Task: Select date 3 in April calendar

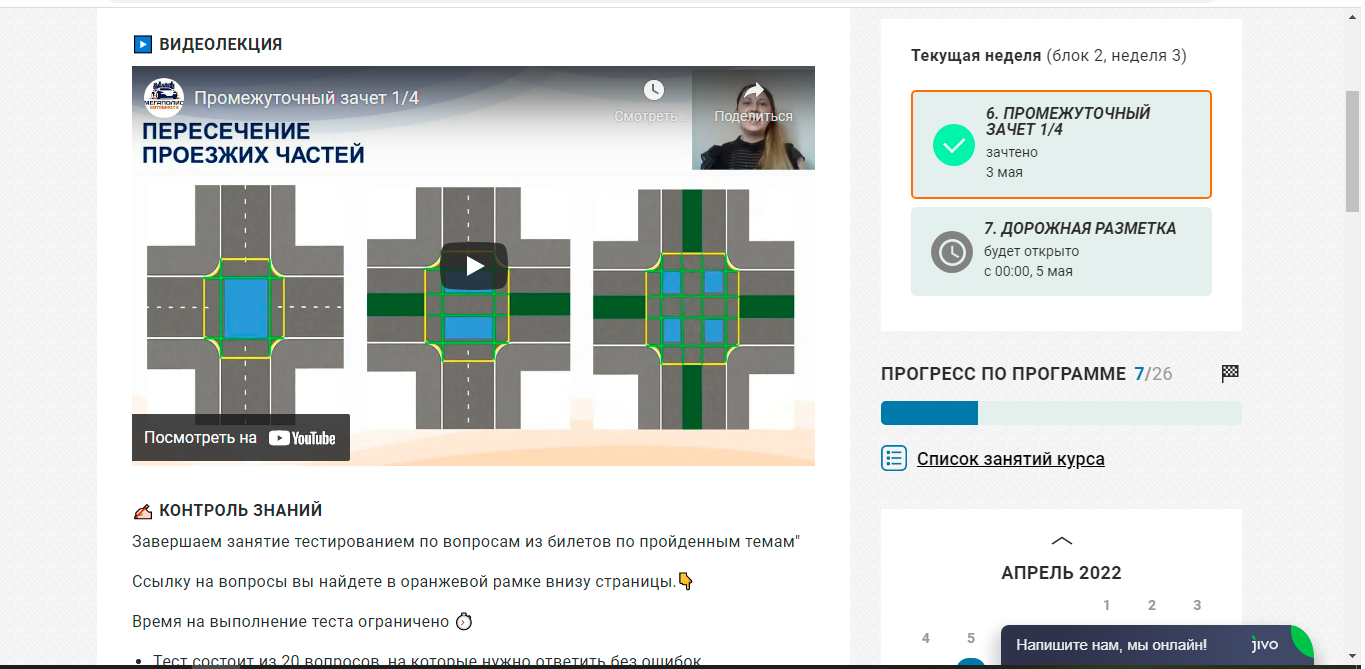Action: point(1197,605)
